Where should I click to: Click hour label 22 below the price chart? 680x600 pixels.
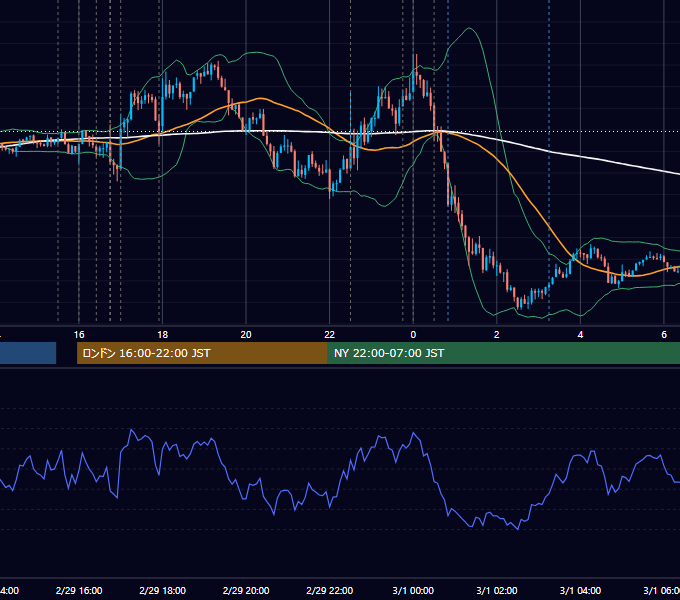point(330,335)
